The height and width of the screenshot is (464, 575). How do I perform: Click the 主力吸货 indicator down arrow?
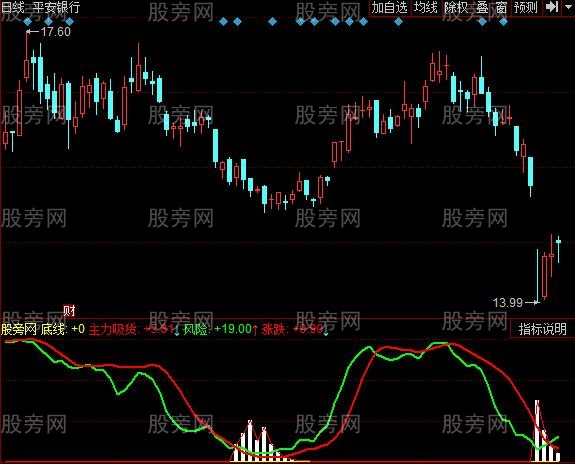click(177, 330)
